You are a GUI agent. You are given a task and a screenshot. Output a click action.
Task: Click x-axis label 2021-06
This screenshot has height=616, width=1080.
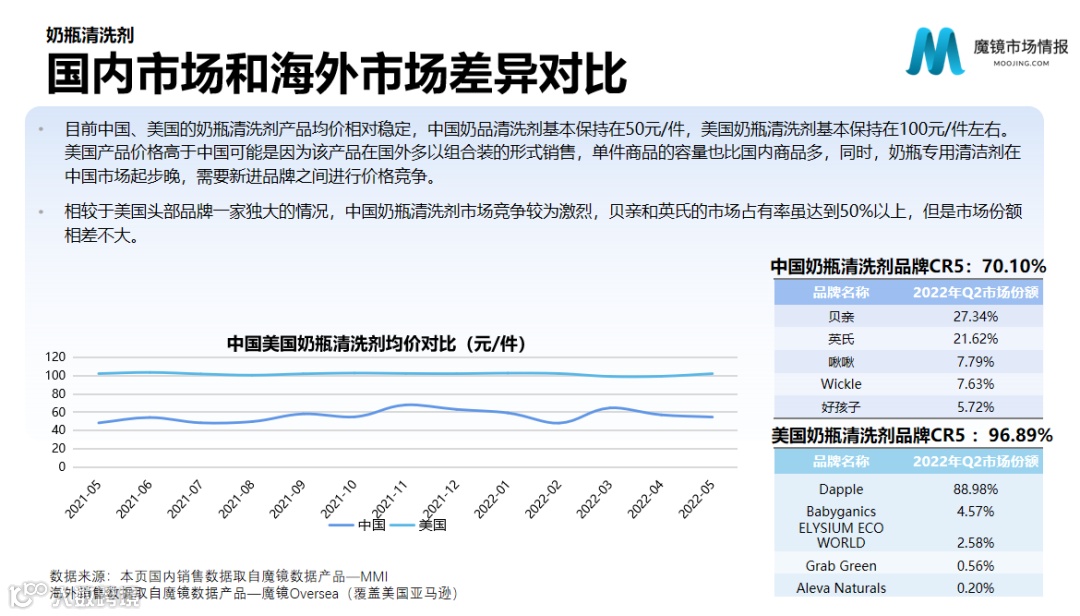(134, 499)
